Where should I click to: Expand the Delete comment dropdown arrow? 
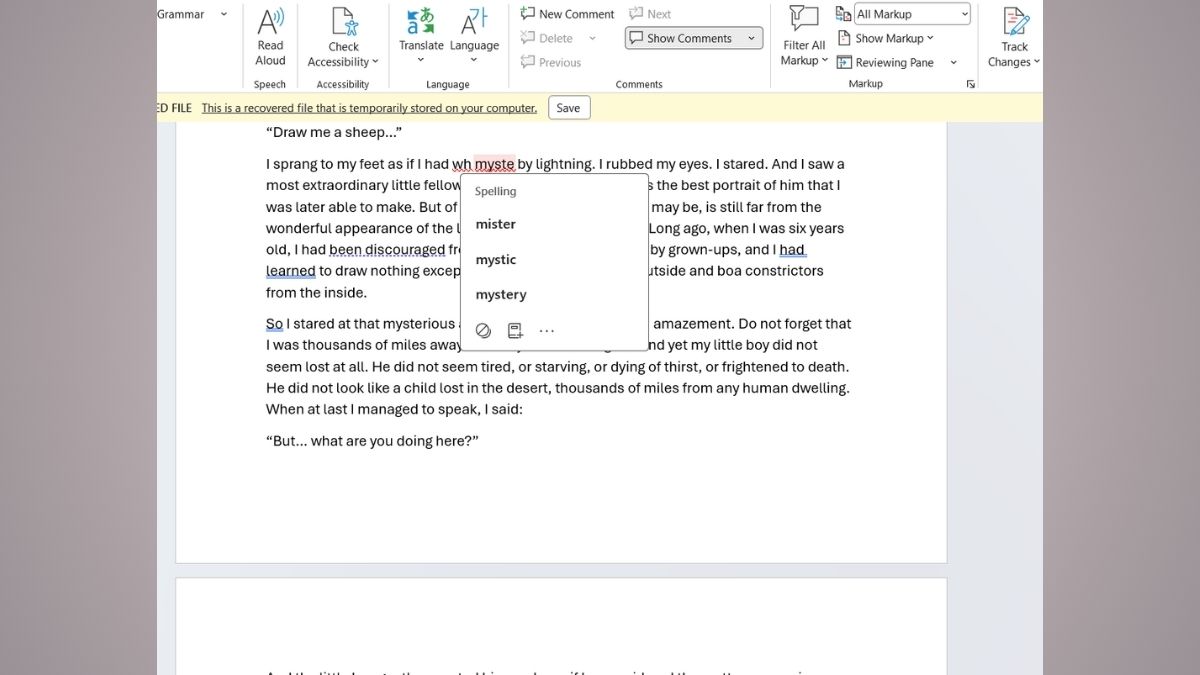592,38
